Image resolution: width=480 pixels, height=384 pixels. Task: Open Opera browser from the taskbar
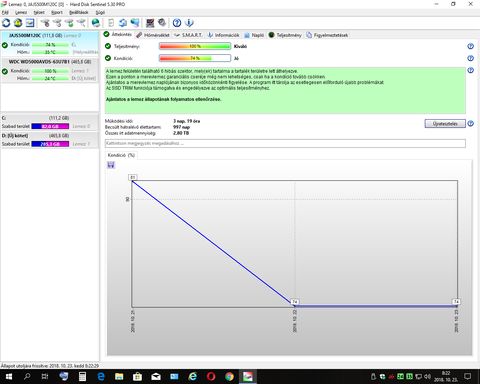tap(211, 377)
